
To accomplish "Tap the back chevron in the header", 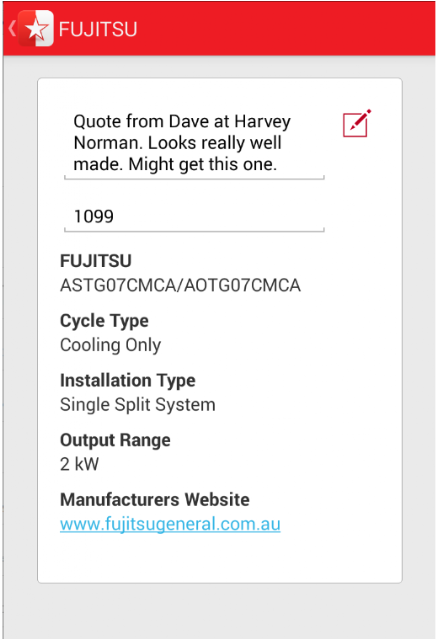I will point(12,29).
